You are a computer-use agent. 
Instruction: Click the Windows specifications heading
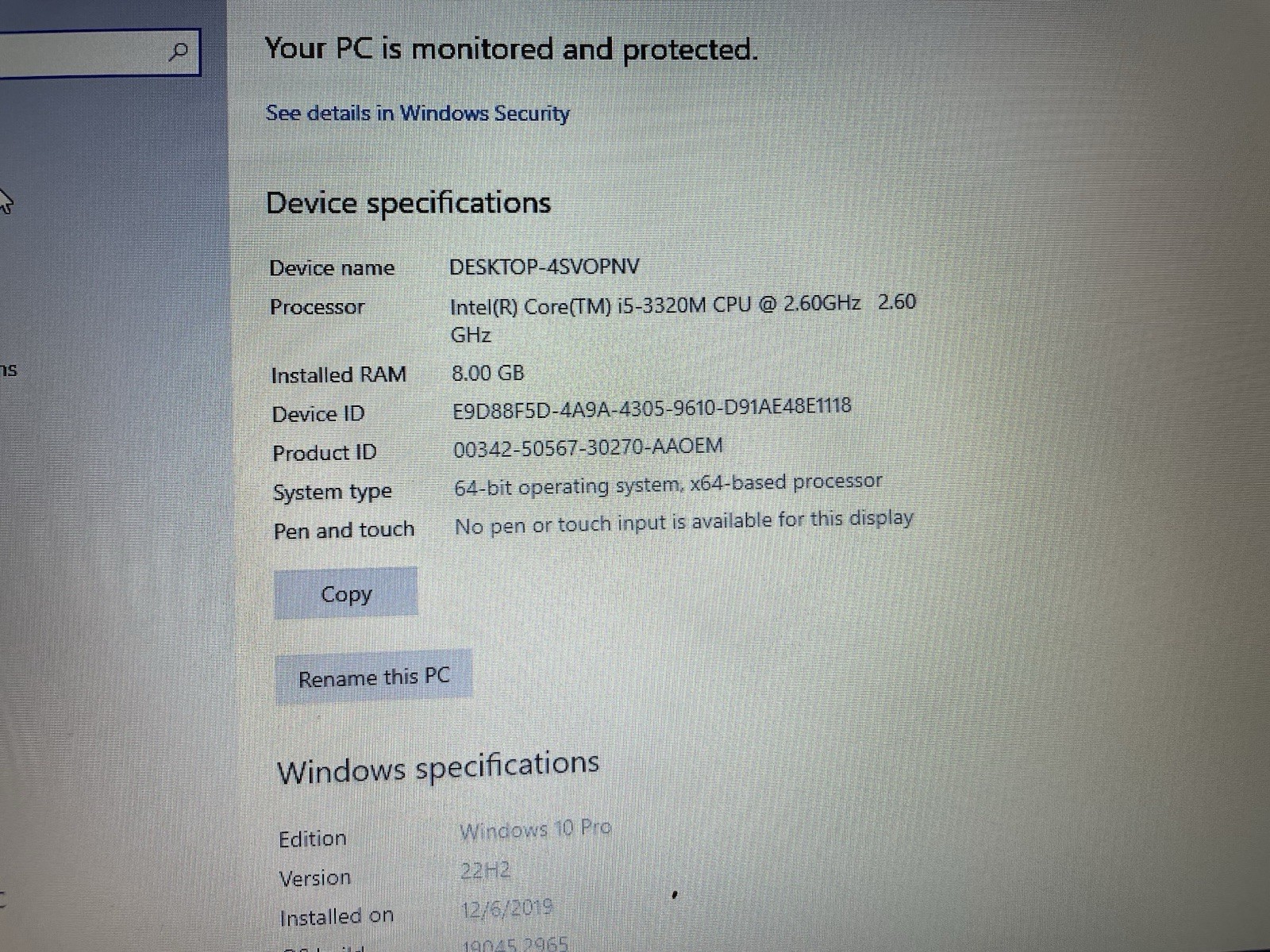[x=438, y=767]
